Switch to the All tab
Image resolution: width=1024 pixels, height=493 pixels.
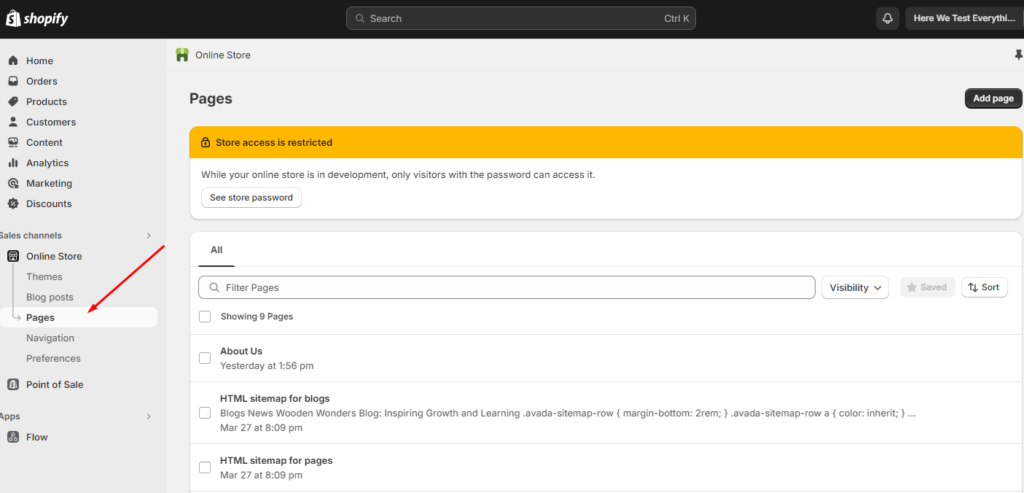click(216, 250)
